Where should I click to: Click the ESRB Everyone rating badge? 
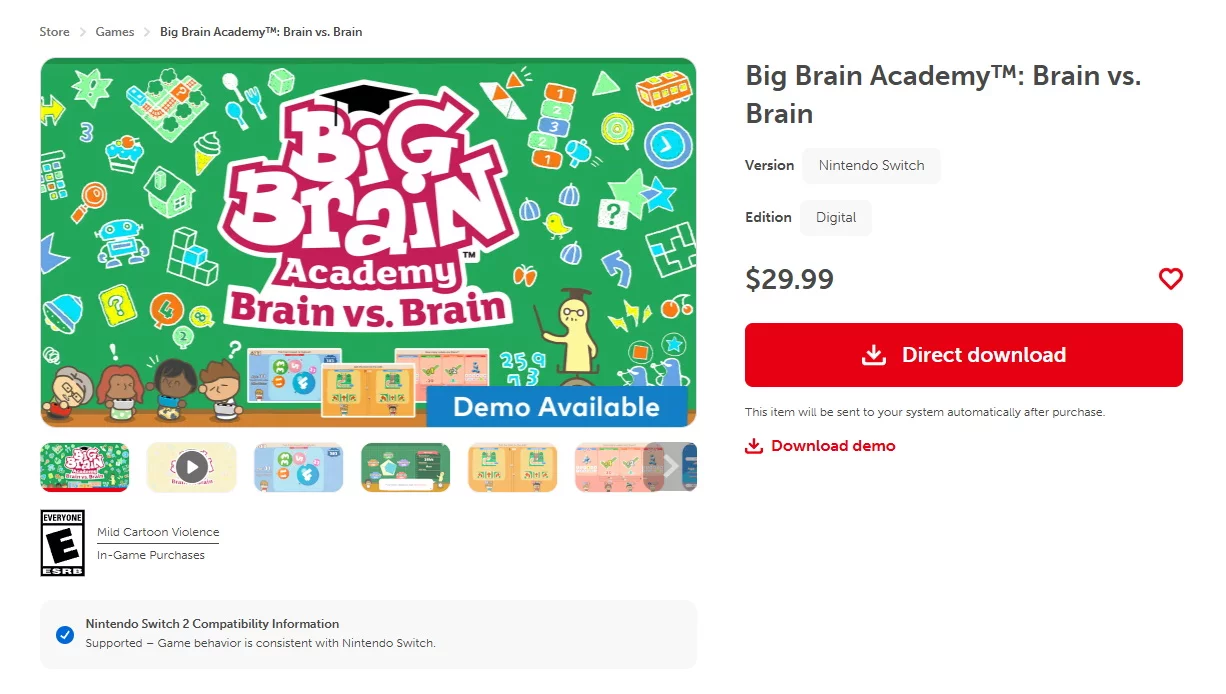pyautogui.click(x=62, y=543)
